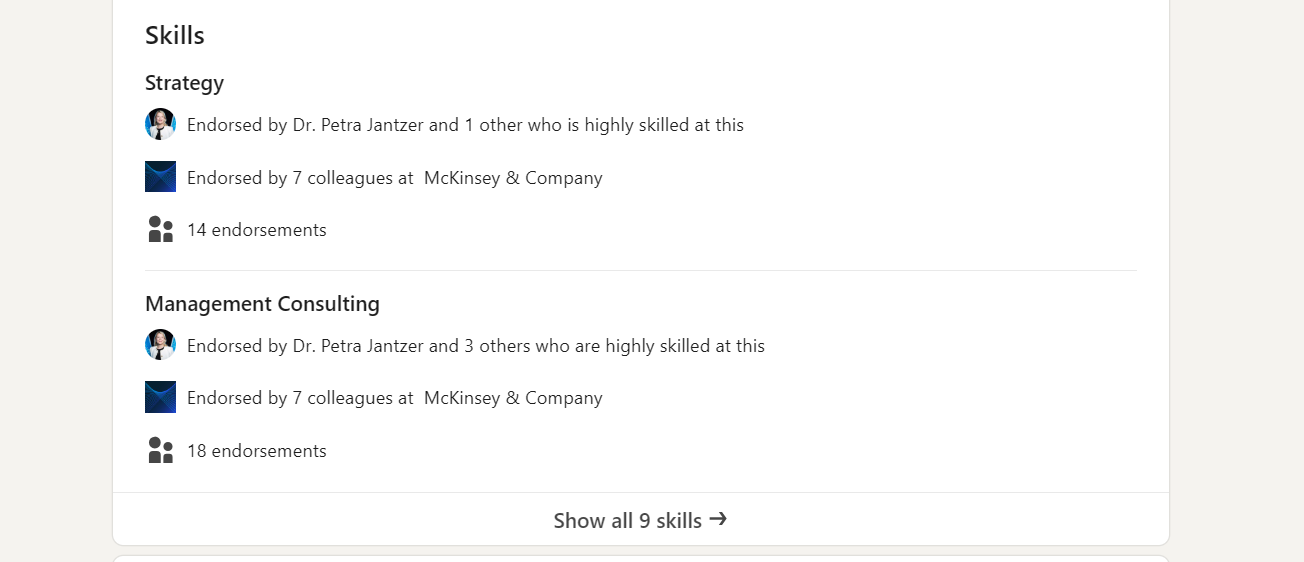Screen dimensions: 1304x562
Task: View 14 endorsements for Strategy
Action: pyautogui.click(x=256, y=230)
